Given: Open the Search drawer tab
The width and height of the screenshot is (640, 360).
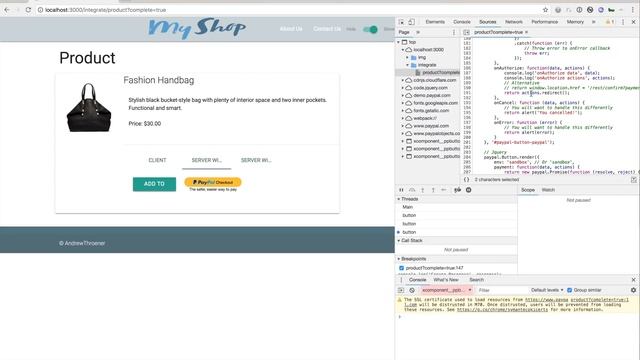Looking at the screenshot, I should tap(476, 280).
